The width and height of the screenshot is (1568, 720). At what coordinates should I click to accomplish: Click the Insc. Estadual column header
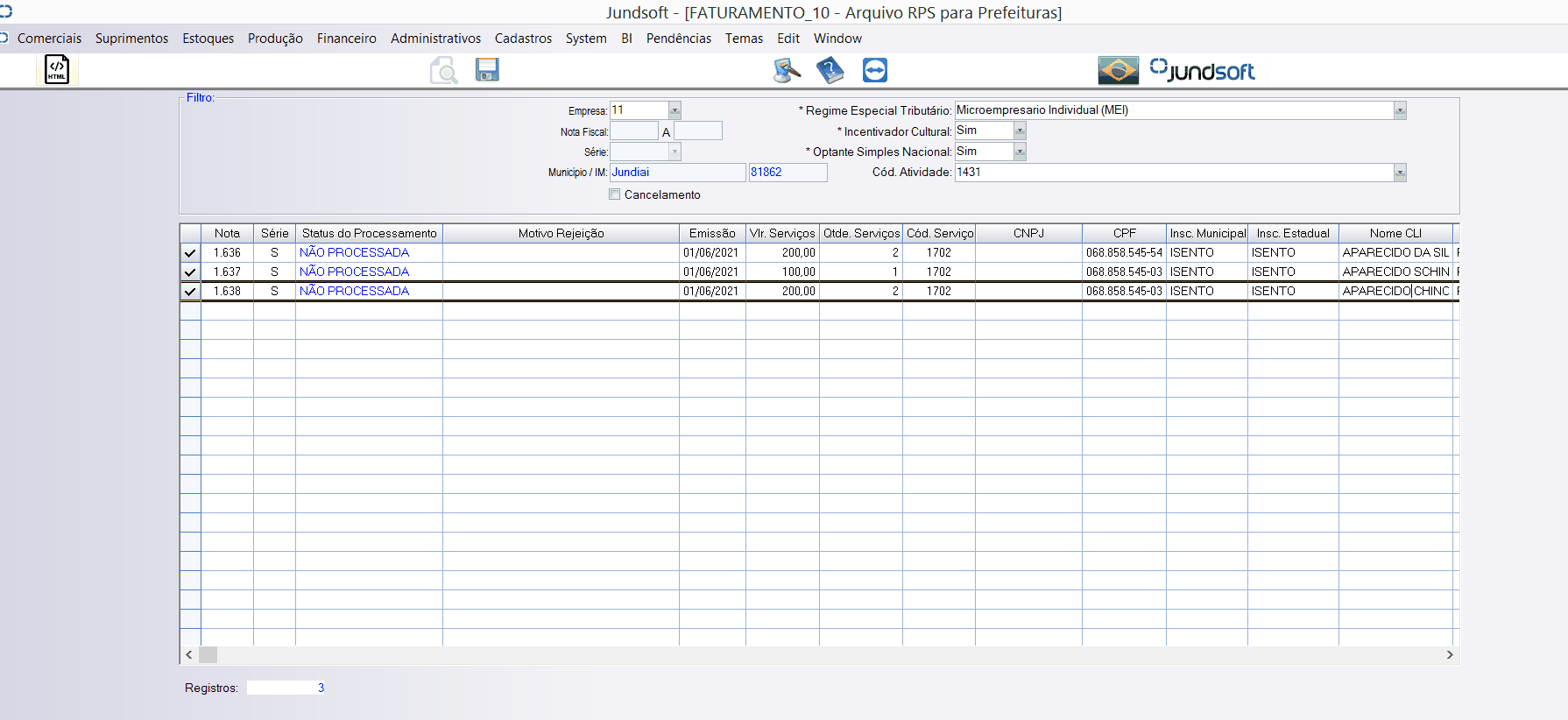(x=1293, y=233)
